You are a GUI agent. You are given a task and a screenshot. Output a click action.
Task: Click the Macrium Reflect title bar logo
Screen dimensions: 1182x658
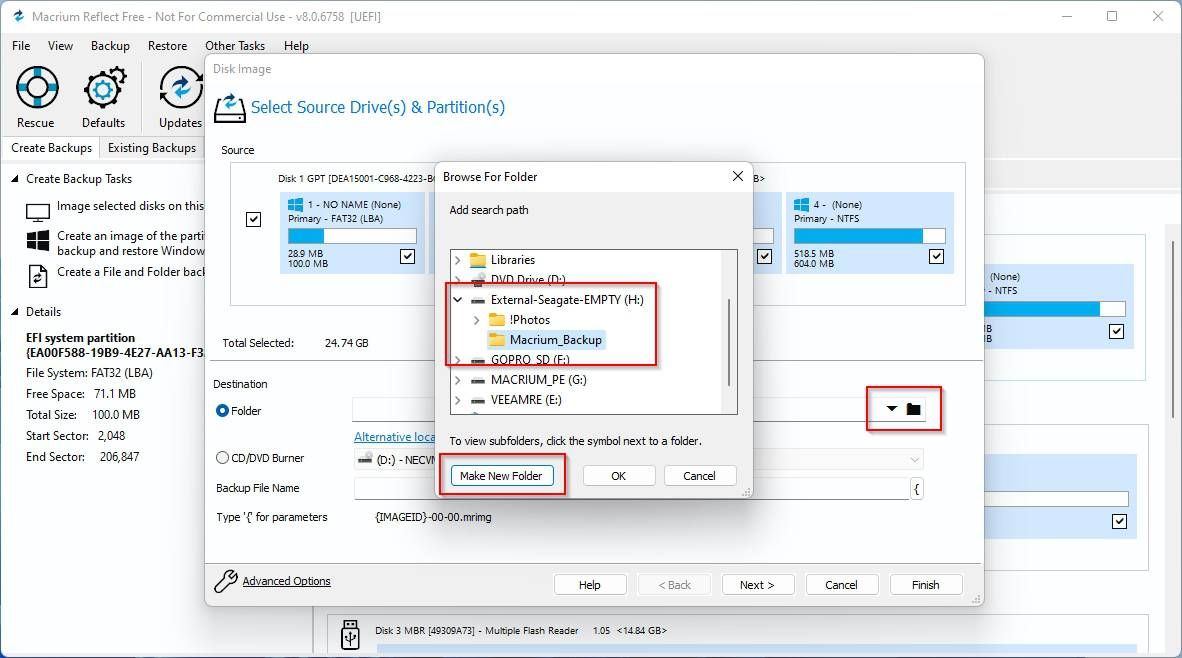pos(18,16)
